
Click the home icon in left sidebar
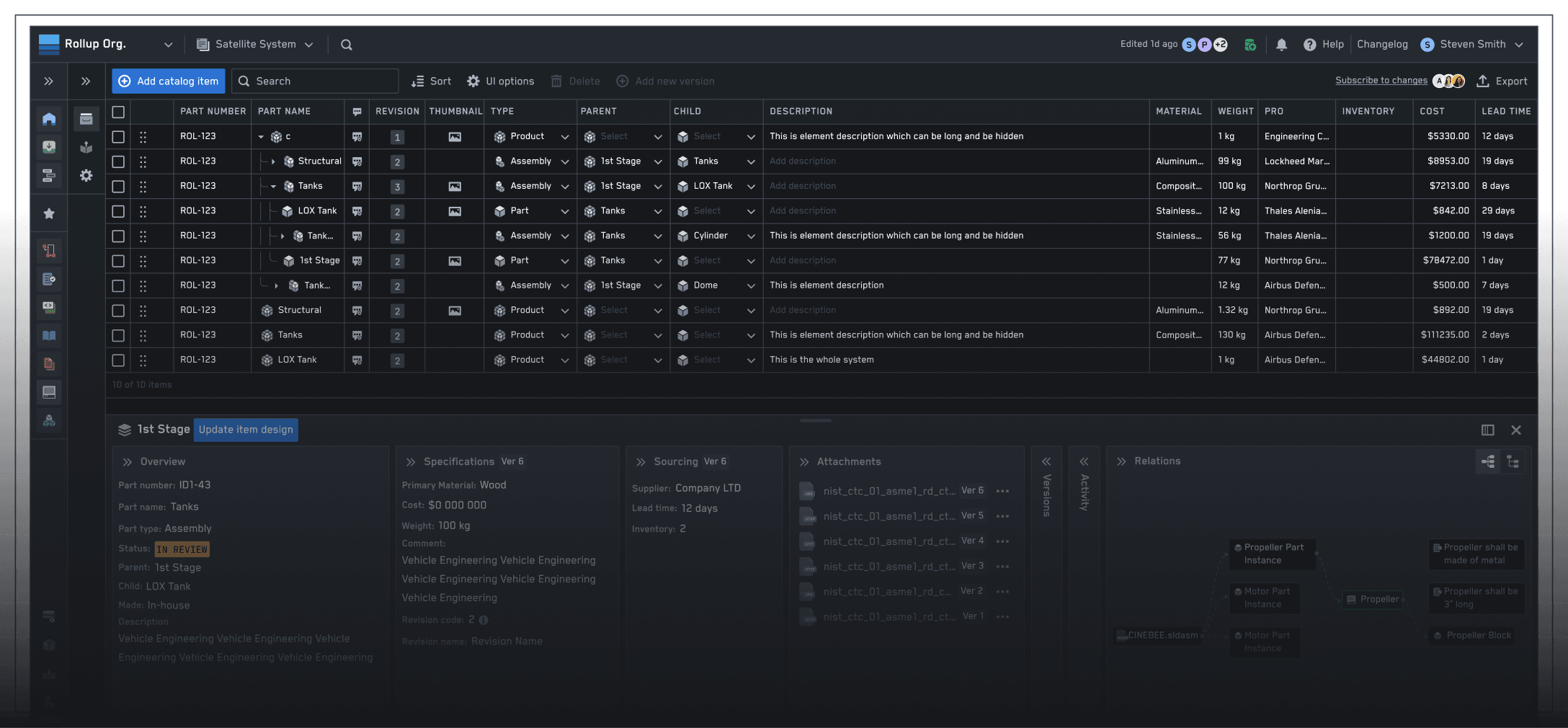tap(49, 119)
